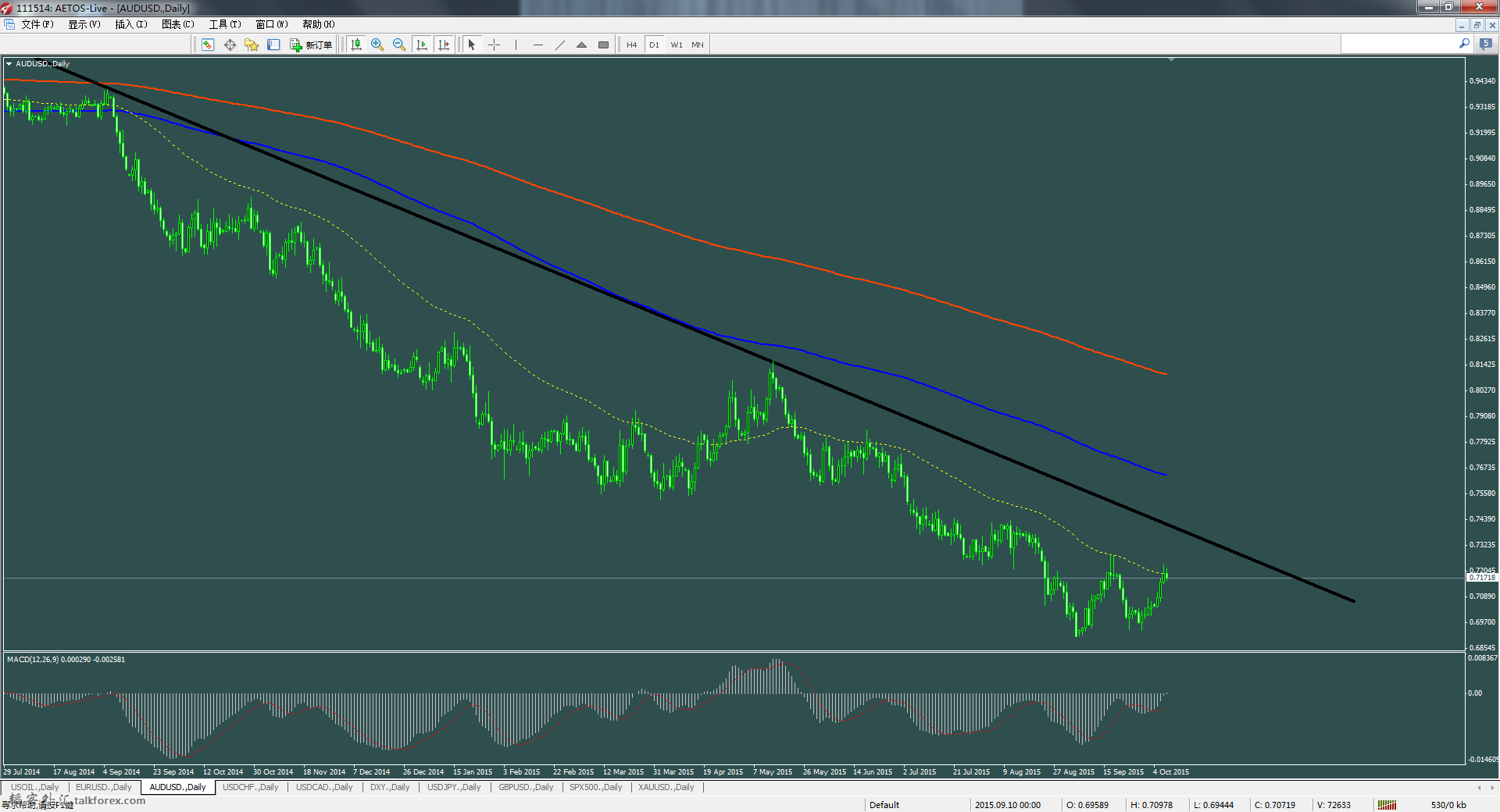The width and height of the screenshot is (1500, 812).
Task: Switch to the EURUSD Daily chart tab
Action: (x=103, y=787)
